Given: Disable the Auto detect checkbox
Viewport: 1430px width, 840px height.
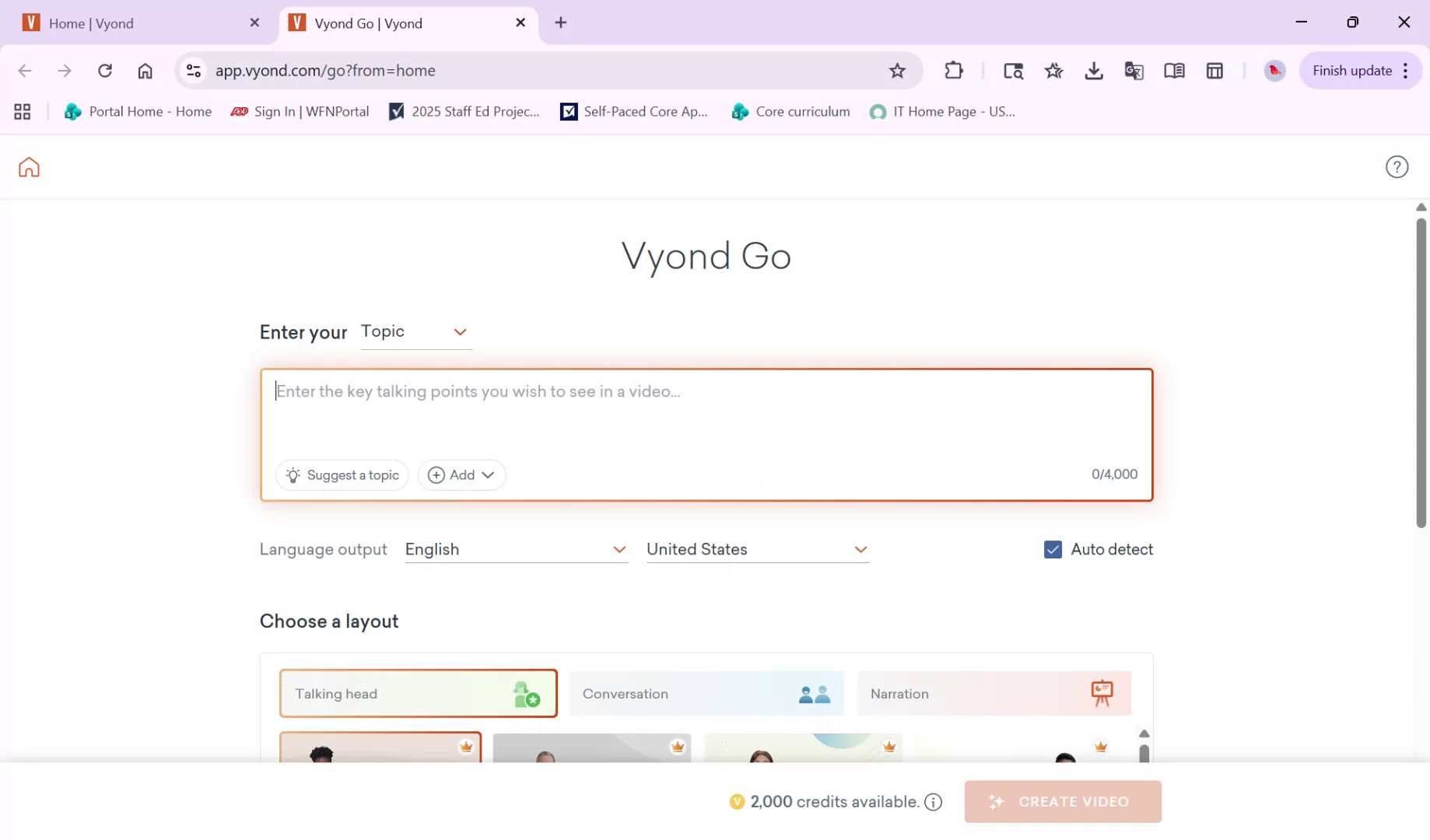Looking at the screenshot, I should 1053,549.
